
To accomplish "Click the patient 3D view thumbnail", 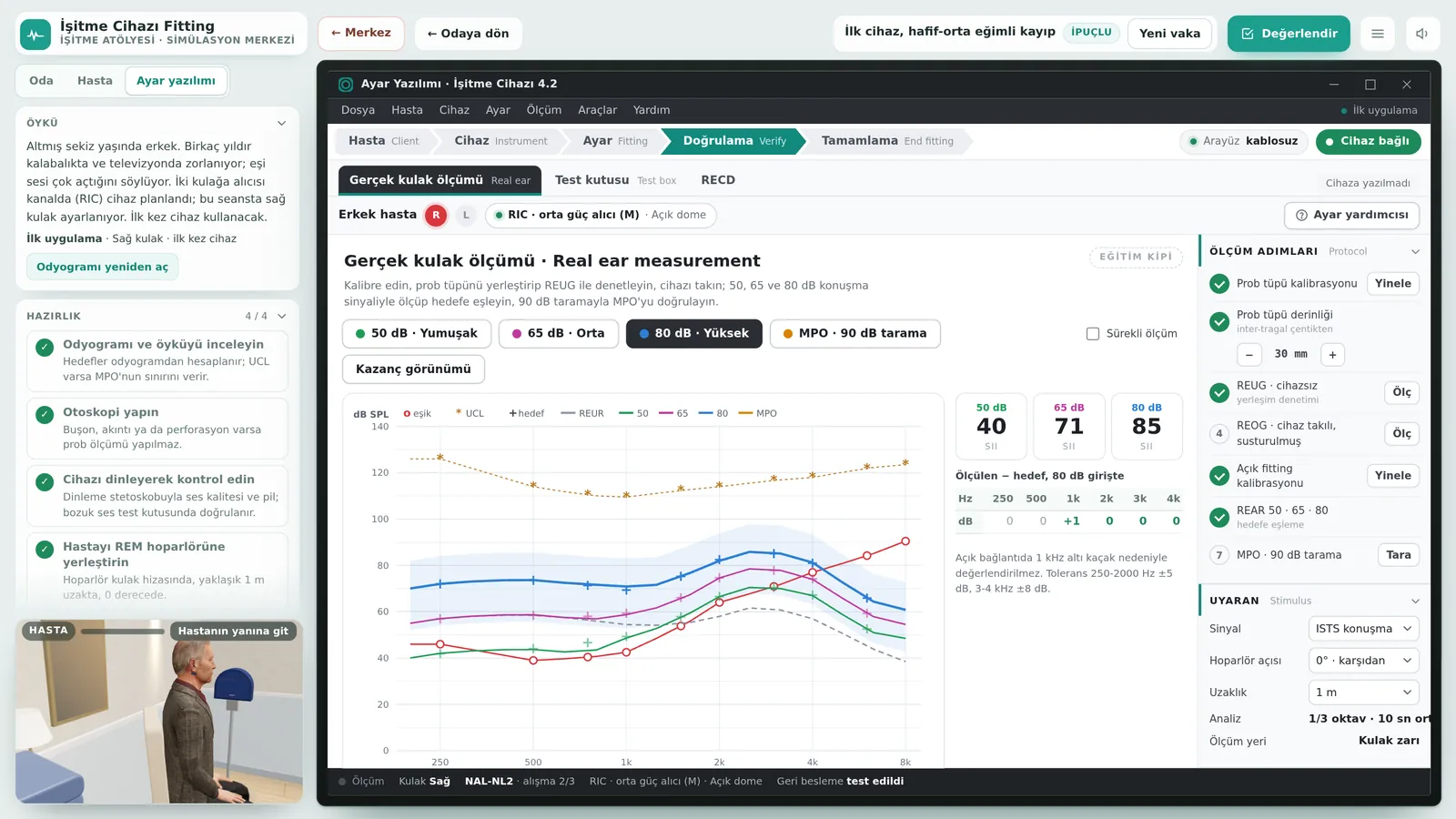I will tap(159, 712).
